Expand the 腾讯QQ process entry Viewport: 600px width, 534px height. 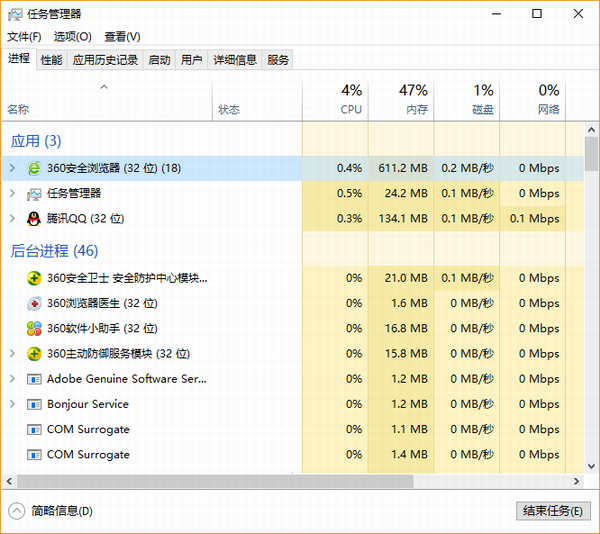coord(13,218)
